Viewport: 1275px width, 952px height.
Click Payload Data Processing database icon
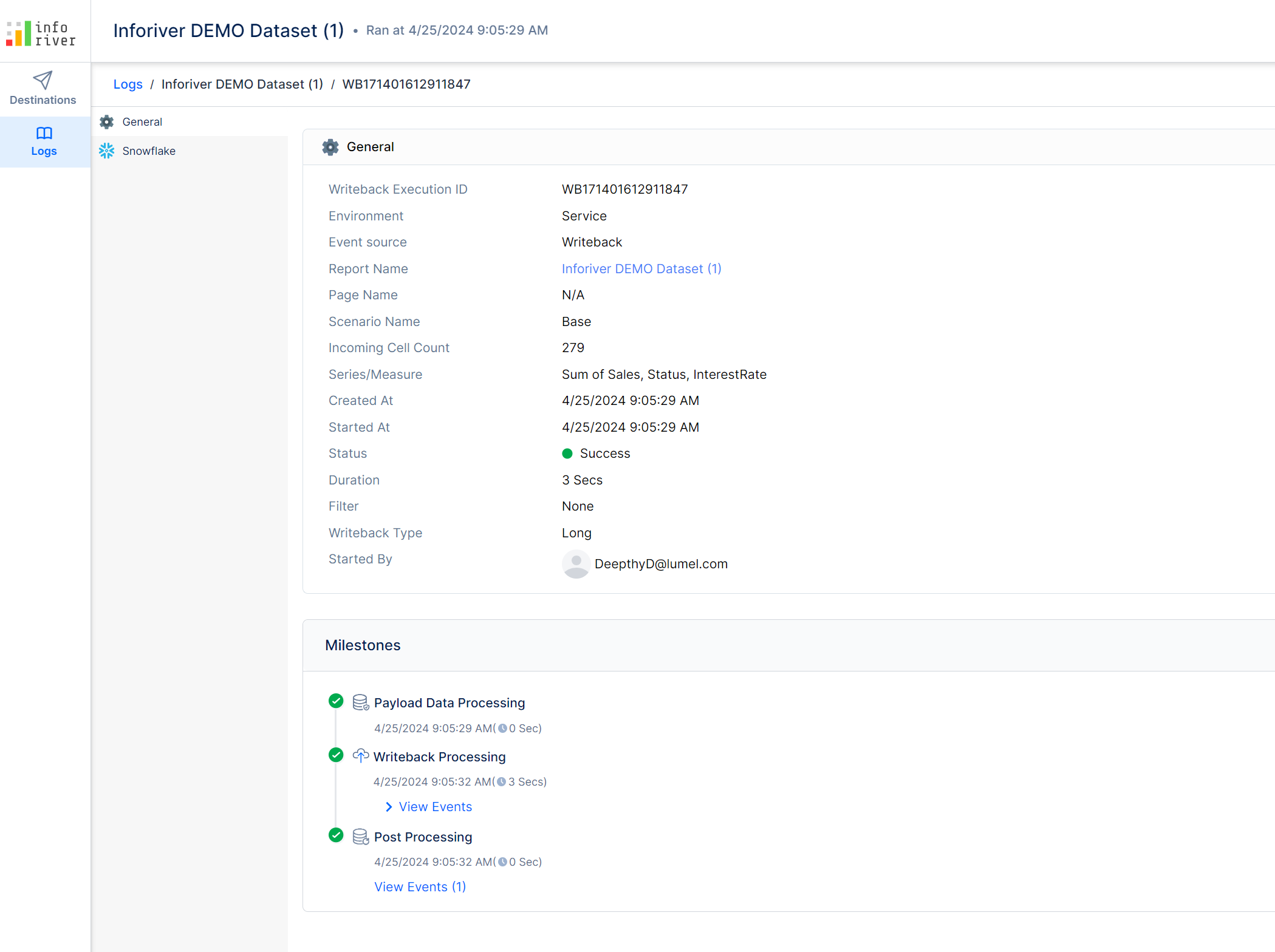coord(361,702)
